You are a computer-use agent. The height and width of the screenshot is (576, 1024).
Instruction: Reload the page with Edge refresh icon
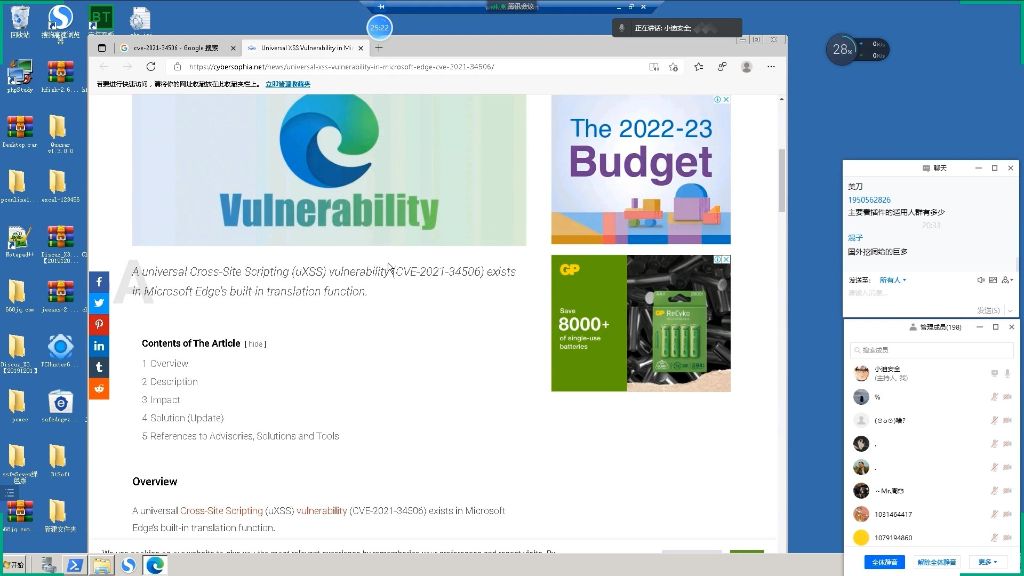coord(151,67)
